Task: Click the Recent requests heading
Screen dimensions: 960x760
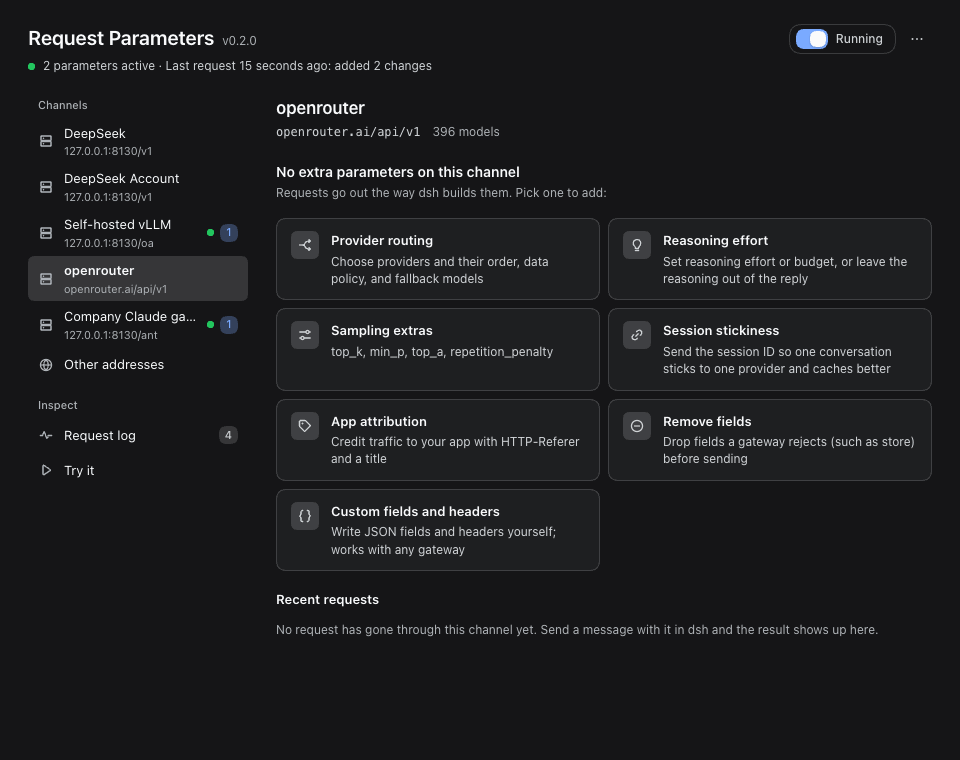Action: 328,600
